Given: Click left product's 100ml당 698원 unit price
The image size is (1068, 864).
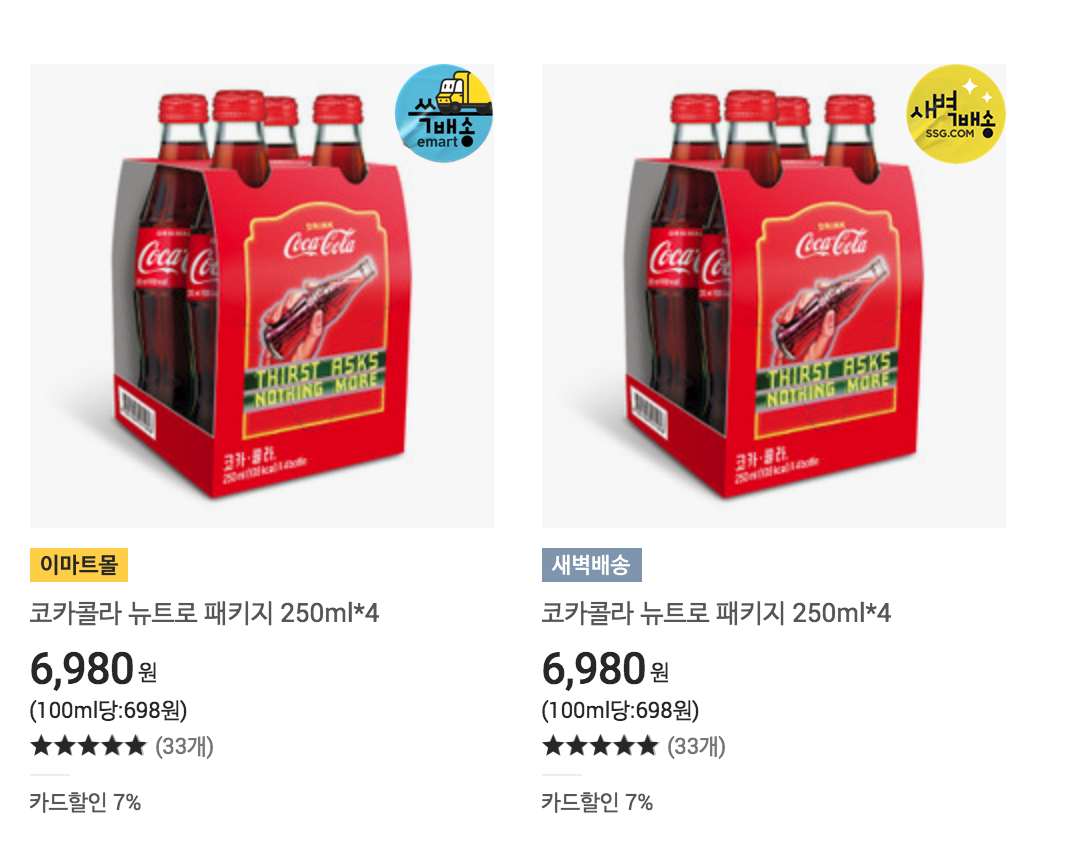Looking at the screenshot, I should click(x=108, y=711).
